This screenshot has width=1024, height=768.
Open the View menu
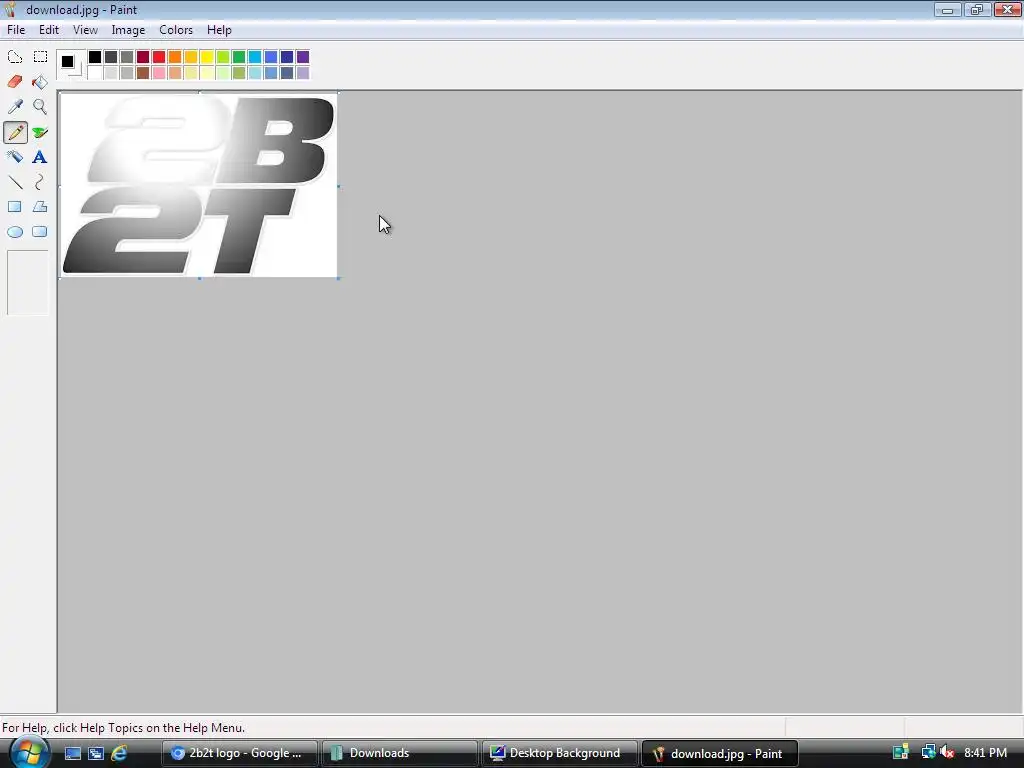point(85,30)
